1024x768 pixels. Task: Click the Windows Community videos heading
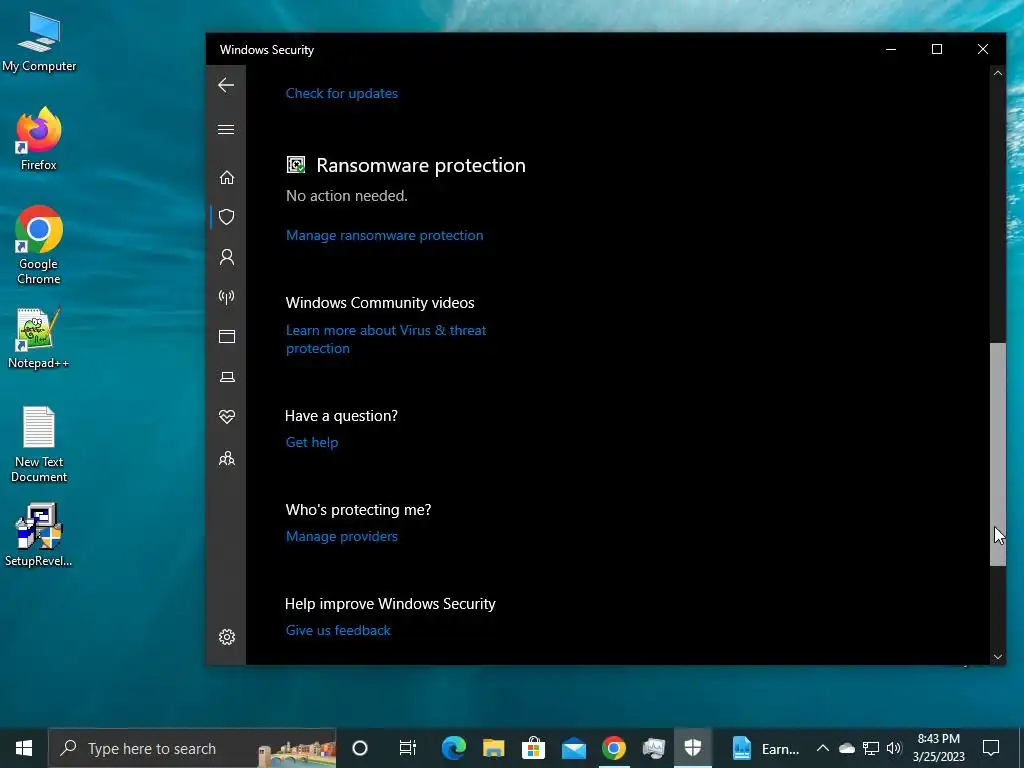[x=380, y=303]
